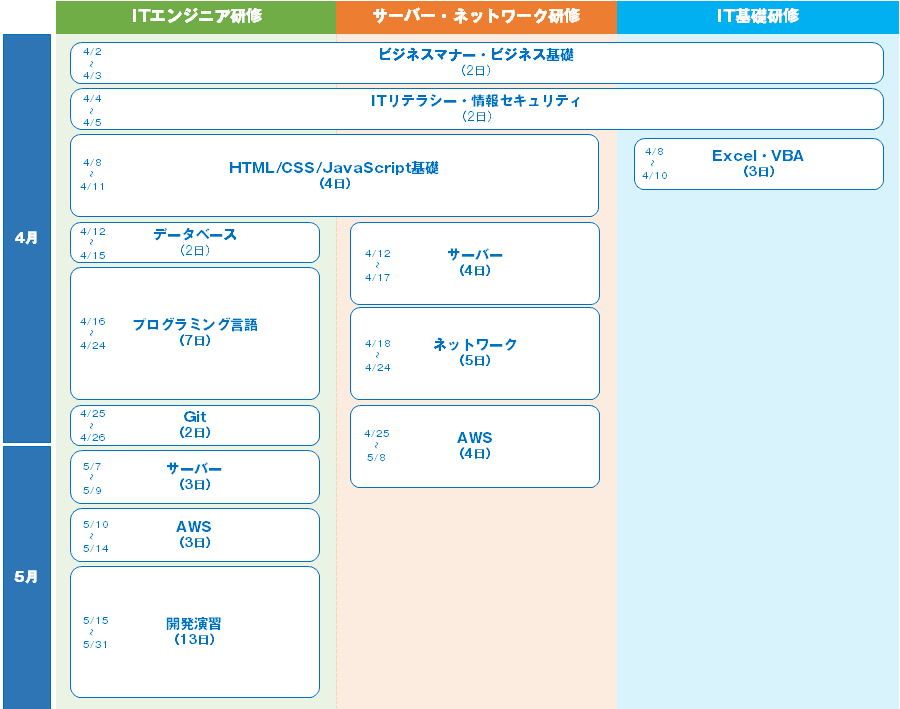Image resolution: width=900 pixels, height=709 pixels.
Task: Click the 4/8～4/10 date range text
Action: point(654,164)
